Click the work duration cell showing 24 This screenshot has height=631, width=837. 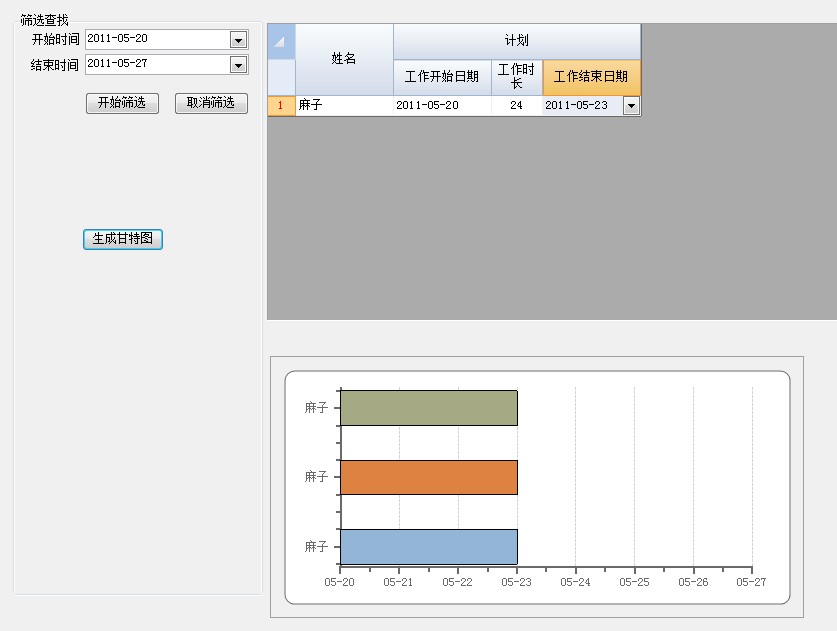pos(516,105)
